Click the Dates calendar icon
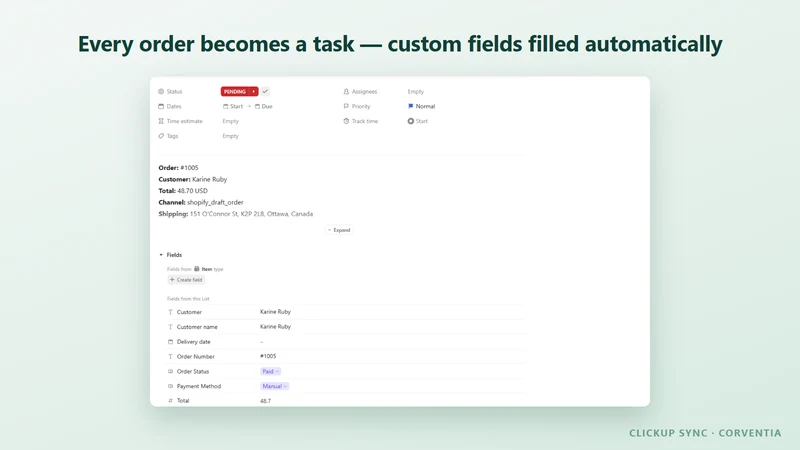800x450 pixels. tap(161, 106)
